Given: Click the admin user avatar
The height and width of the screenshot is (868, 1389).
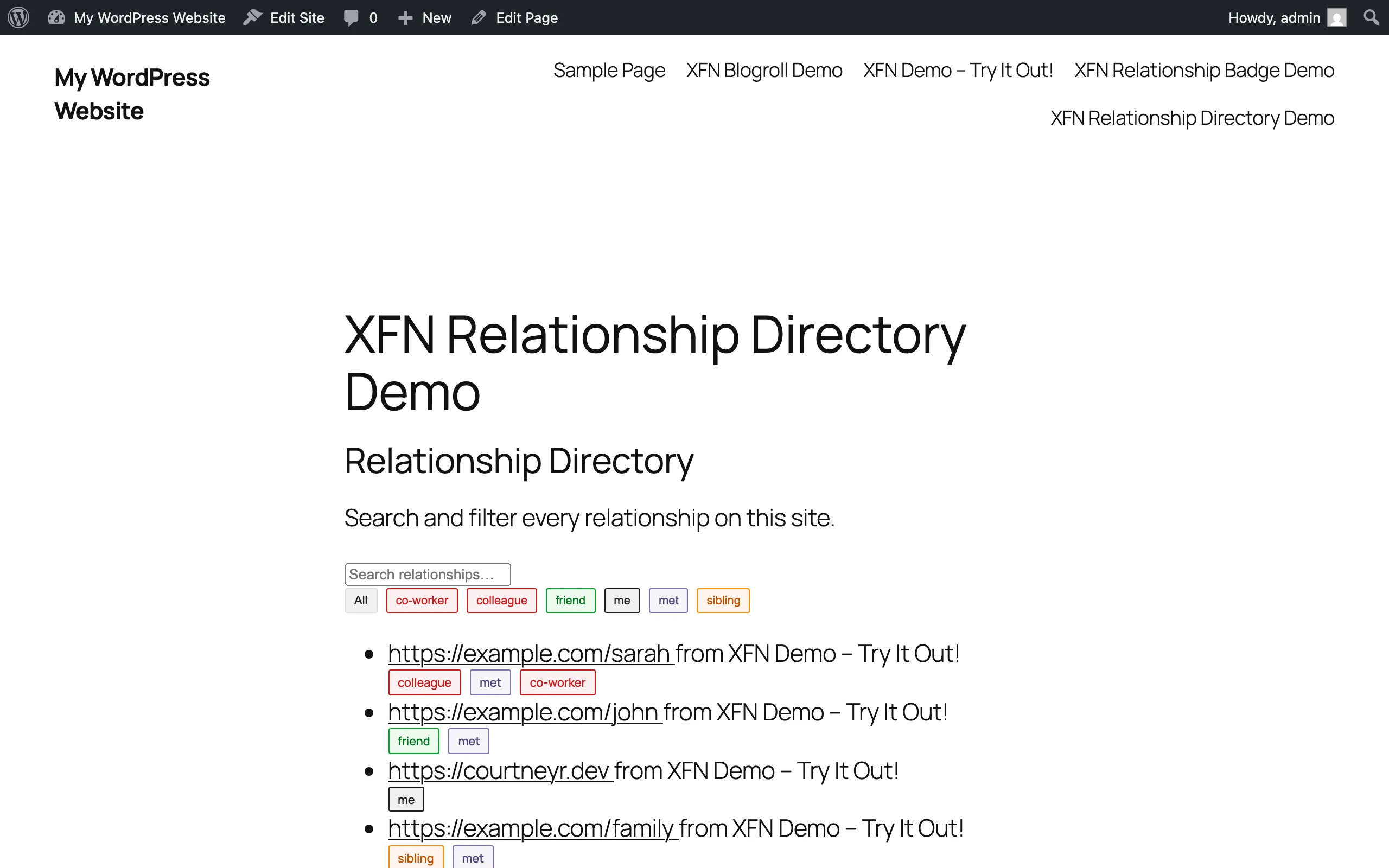Looking at the screenshot, I should tap(1337, 18).
